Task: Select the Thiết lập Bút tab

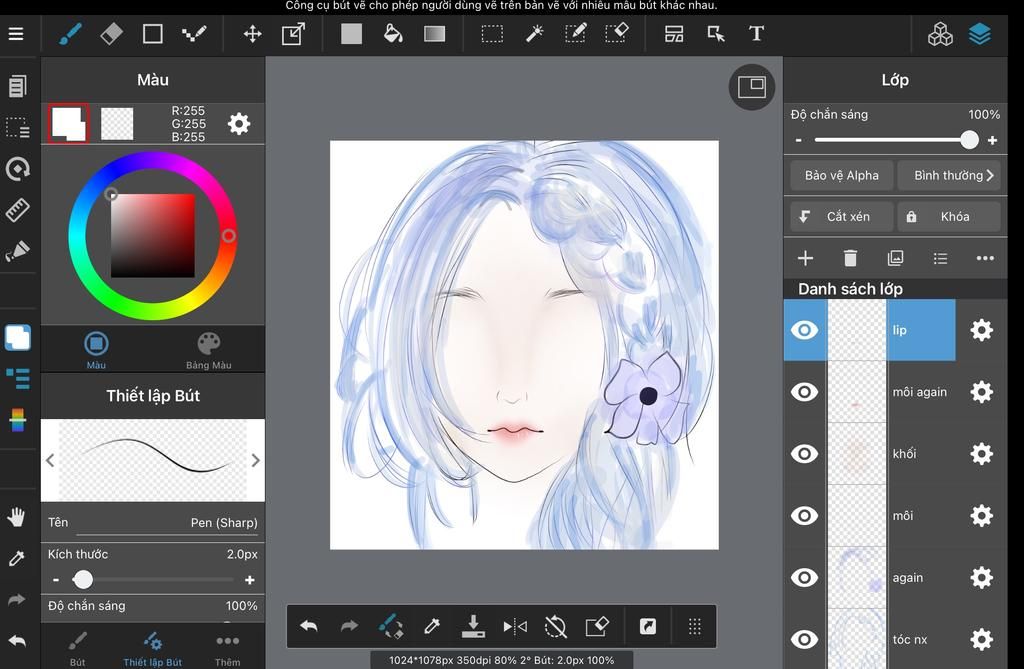Action: (x=153, y=649)
